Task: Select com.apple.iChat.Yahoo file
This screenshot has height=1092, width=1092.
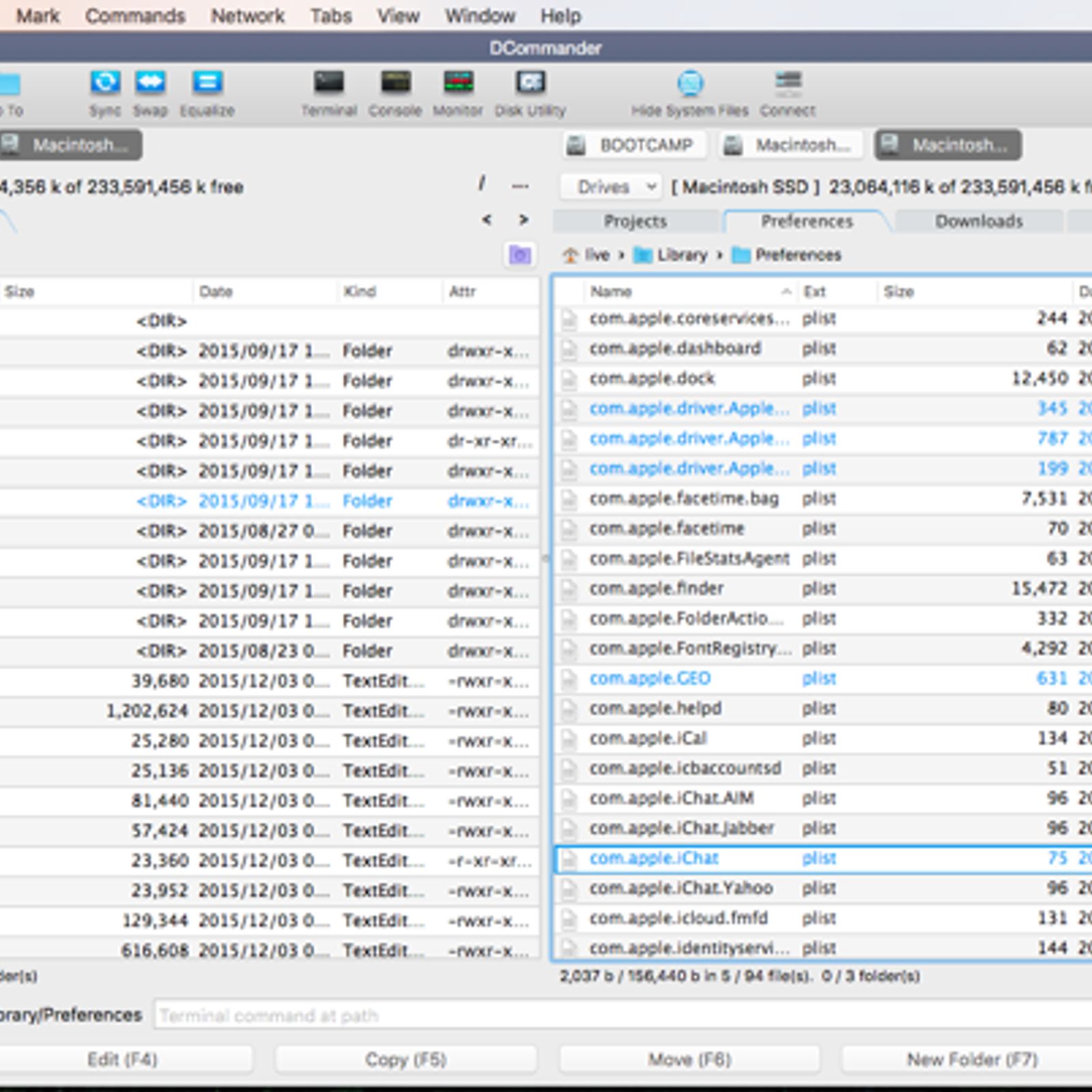Action: click(x=824, y=889)
